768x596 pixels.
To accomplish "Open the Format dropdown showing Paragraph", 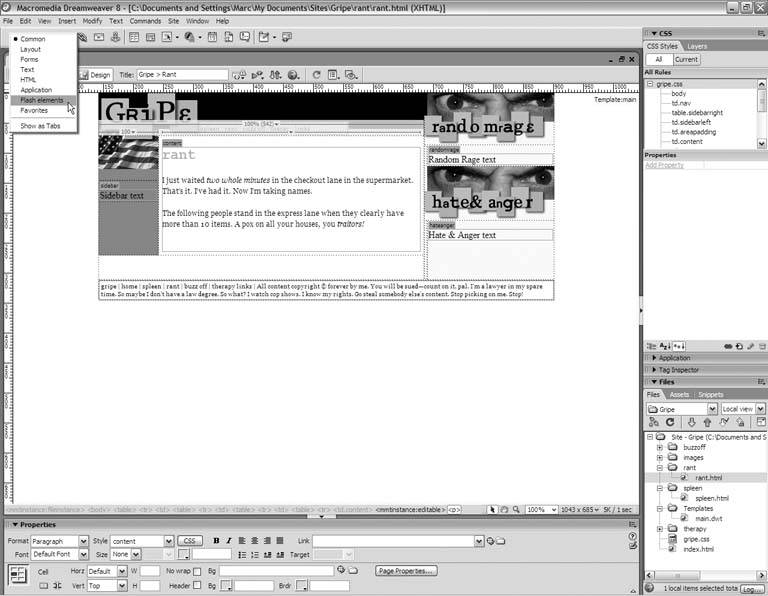I will pyautogui.click(x=59, y=541).
